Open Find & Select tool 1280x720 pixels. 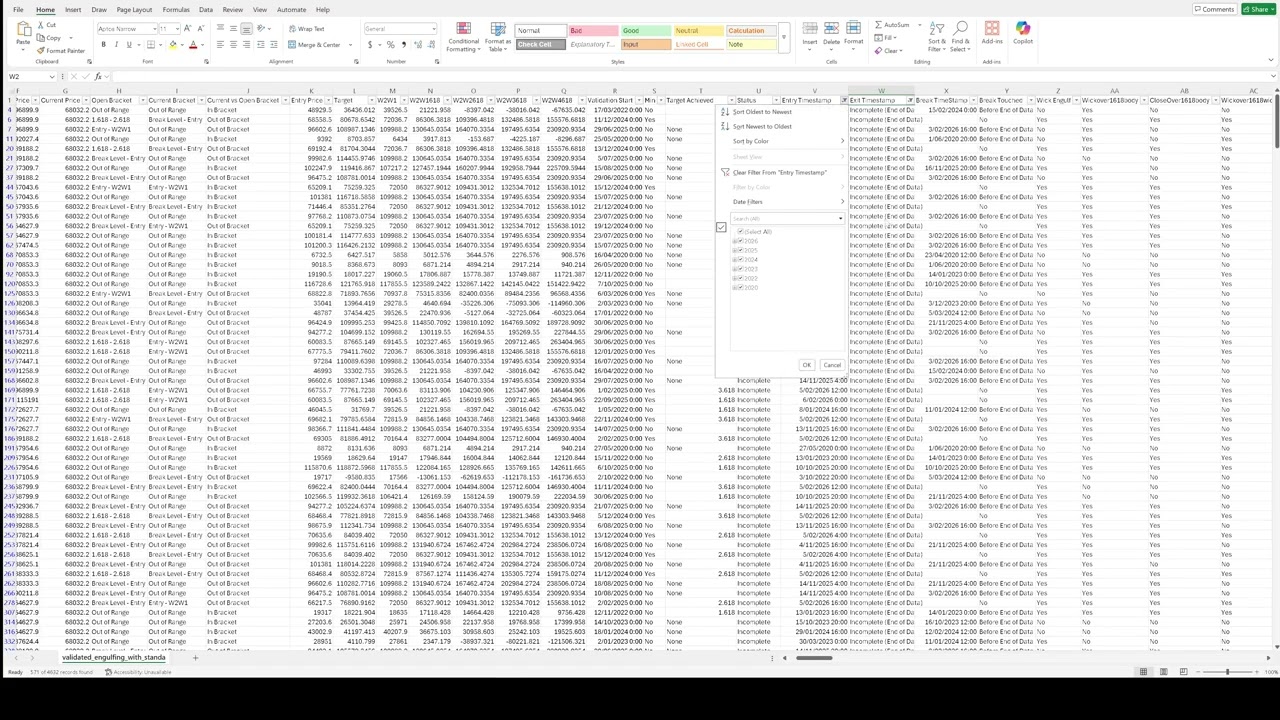pyautogui.click(x=960, y=37)
